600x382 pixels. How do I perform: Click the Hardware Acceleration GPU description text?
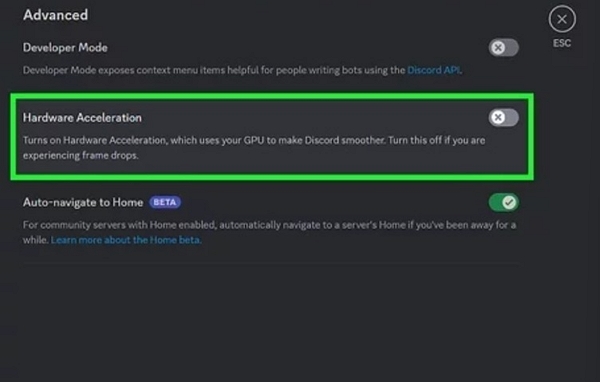[254, 148]
